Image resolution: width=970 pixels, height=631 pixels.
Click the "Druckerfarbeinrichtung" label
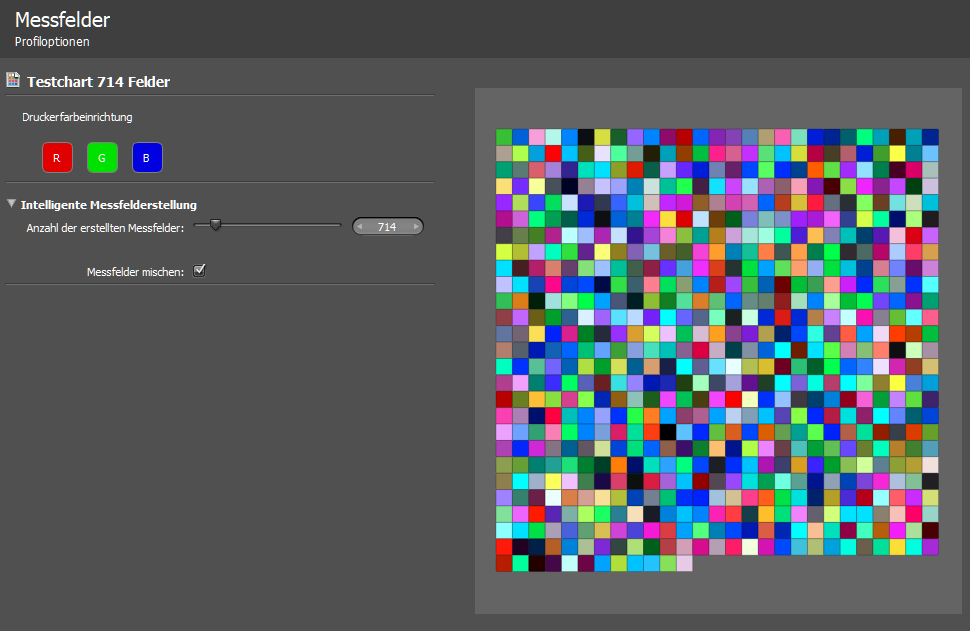tap(77, 117)
